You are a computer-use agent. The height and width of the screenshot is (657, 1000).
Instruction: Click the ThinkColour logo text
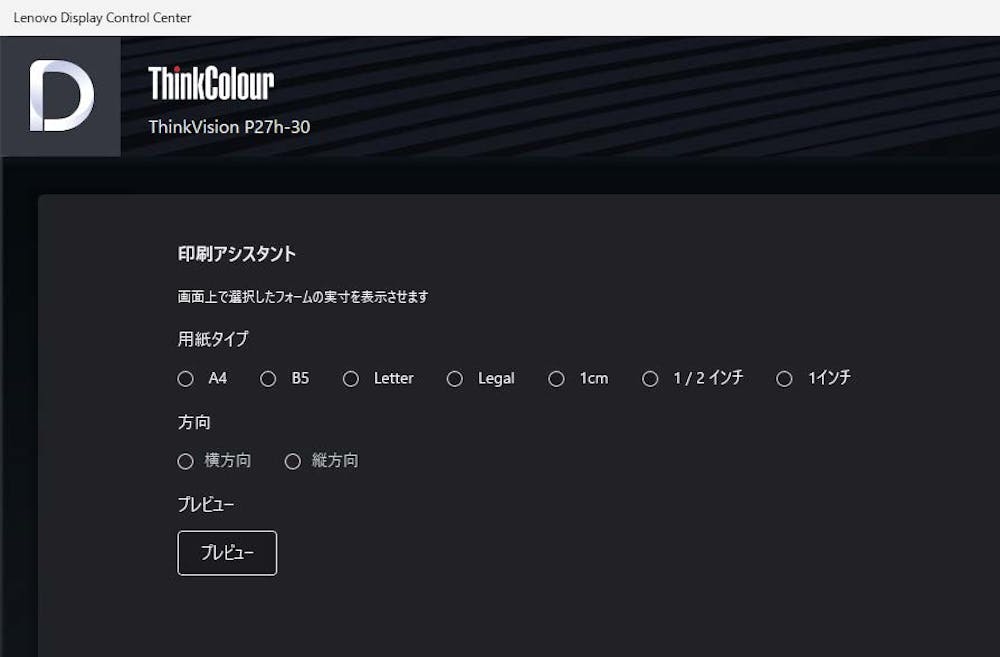coord(211,84)
